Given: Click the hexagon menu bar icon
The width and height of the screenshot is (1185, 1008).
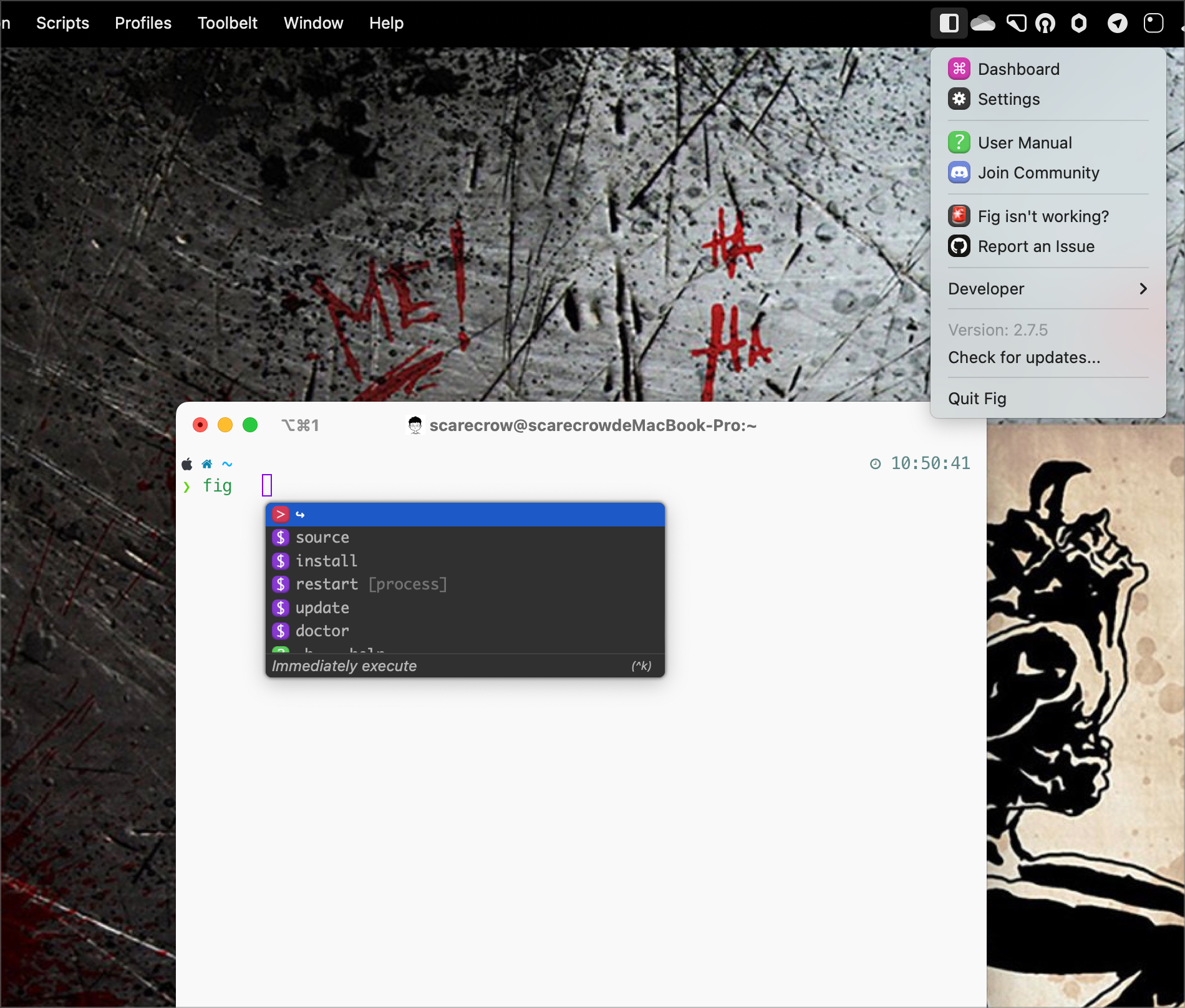Looking at the screenshot, I should pyautogui.click(x=1079, y=24).
